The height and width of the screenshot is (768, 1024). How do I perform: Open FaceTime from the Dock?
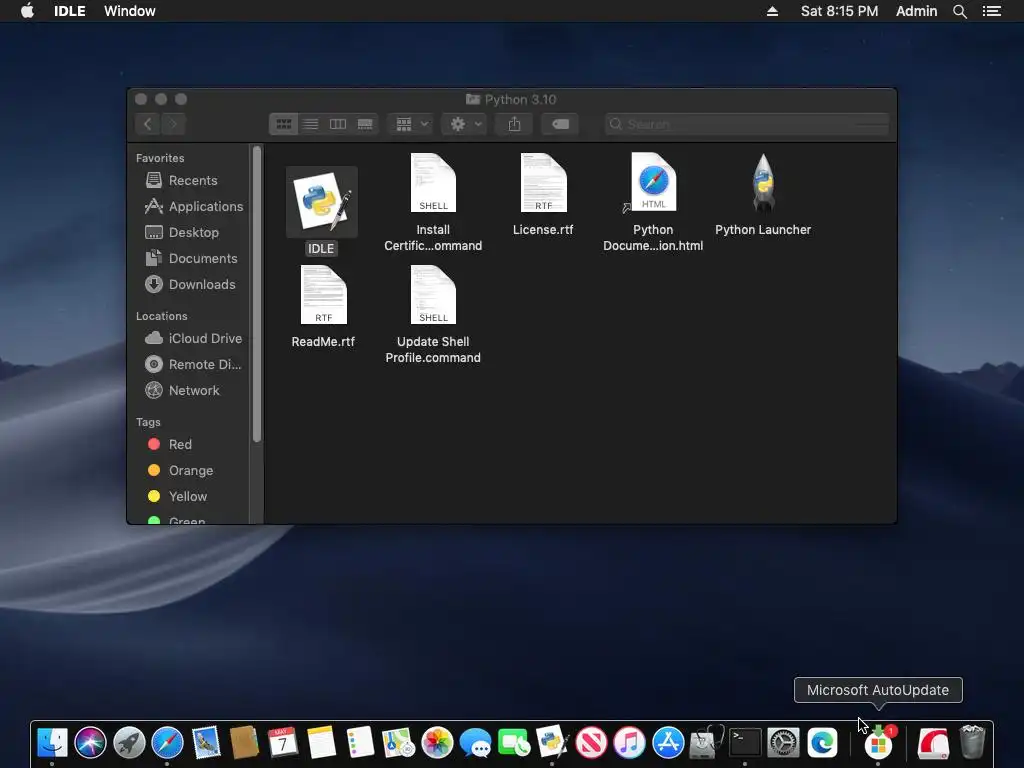[x=514, y=743]
